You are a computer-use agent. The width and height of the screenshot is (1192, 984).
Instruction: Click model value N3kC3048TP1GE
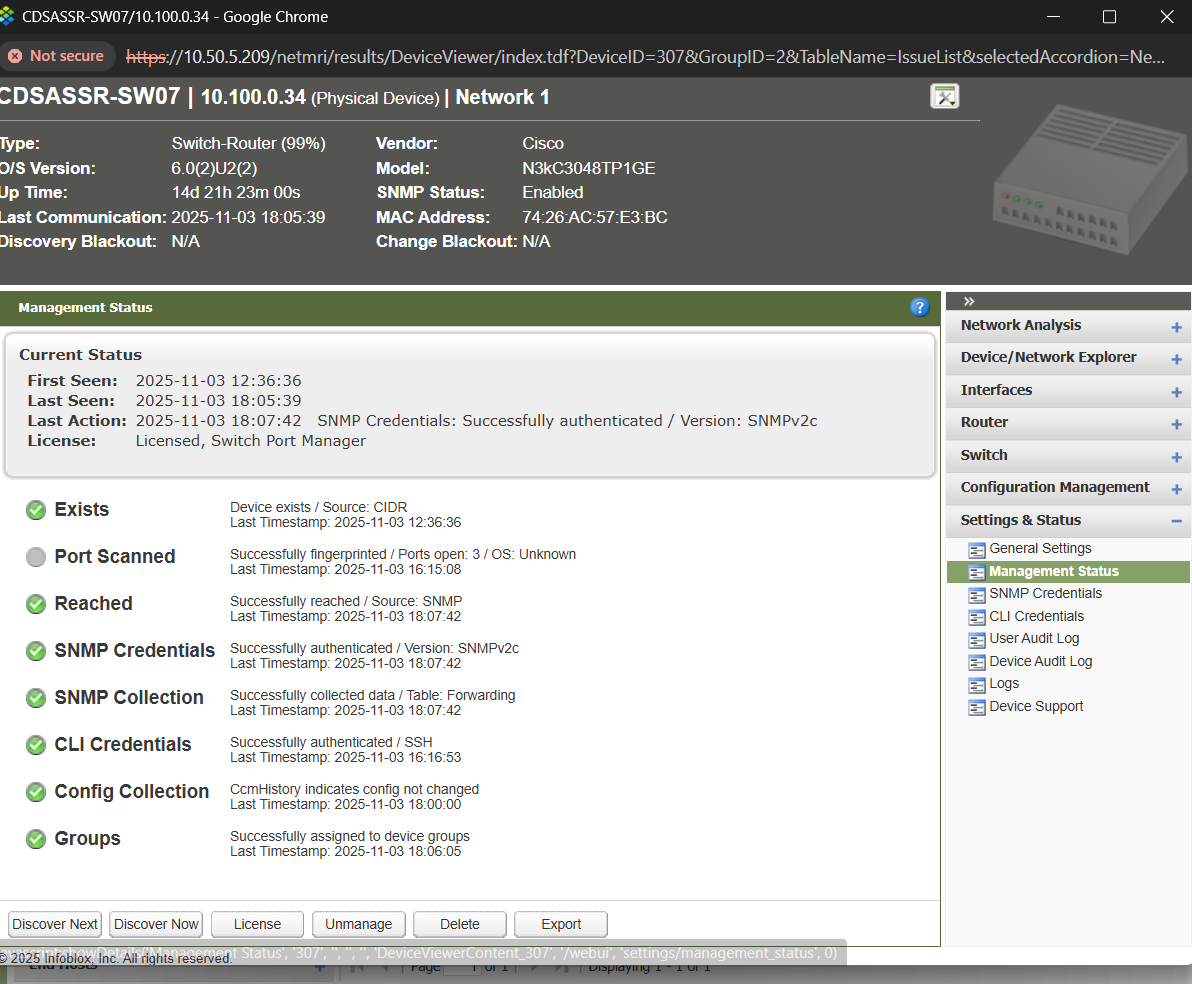[x=588, y=169]
